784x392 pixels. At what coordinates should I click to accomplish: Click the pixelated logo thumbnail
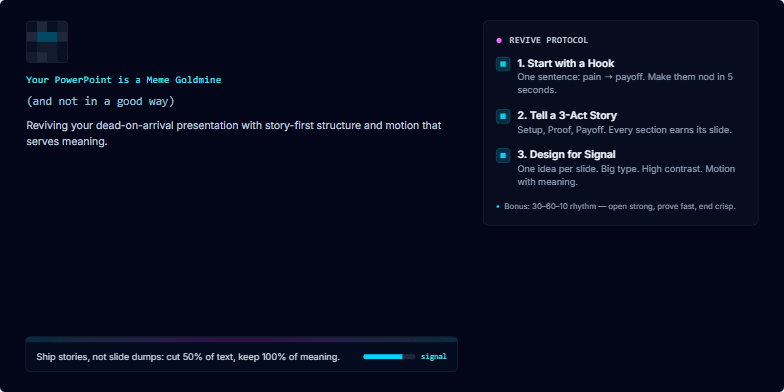pyautogui.click(x=47, y=42)
